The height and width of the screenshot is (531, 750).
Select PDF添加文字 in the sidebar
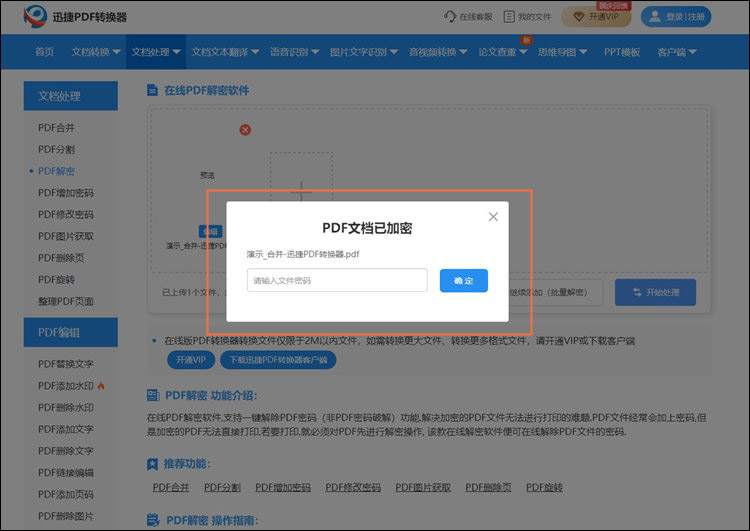pyautogui.click(x=66, y=429)
